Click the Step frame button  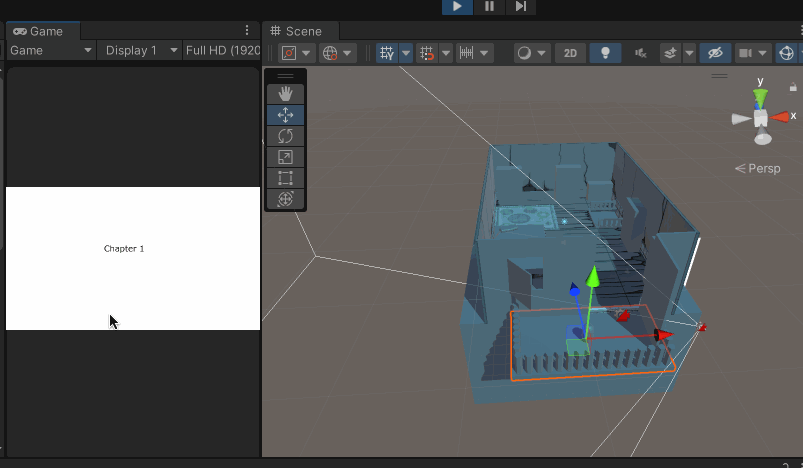[x=520, y=6]
